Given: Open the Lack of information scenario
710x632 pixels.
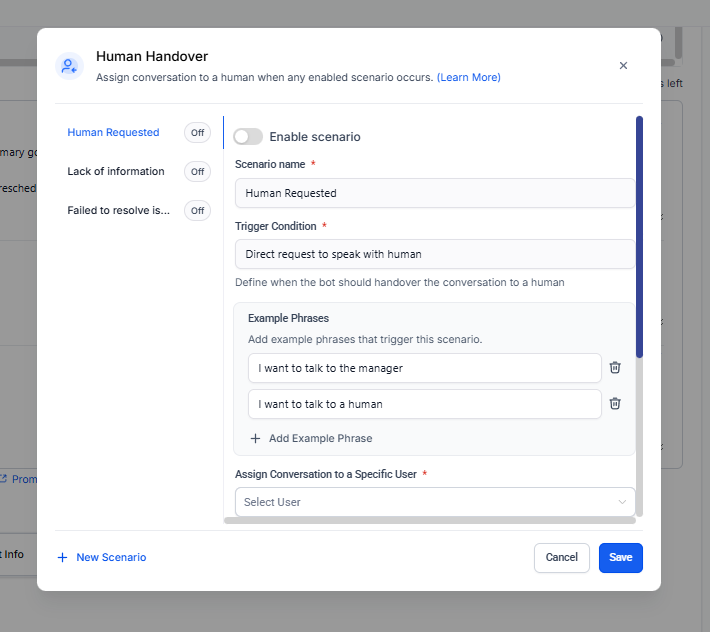Looking at the screenshot, I should coord(116,172).
